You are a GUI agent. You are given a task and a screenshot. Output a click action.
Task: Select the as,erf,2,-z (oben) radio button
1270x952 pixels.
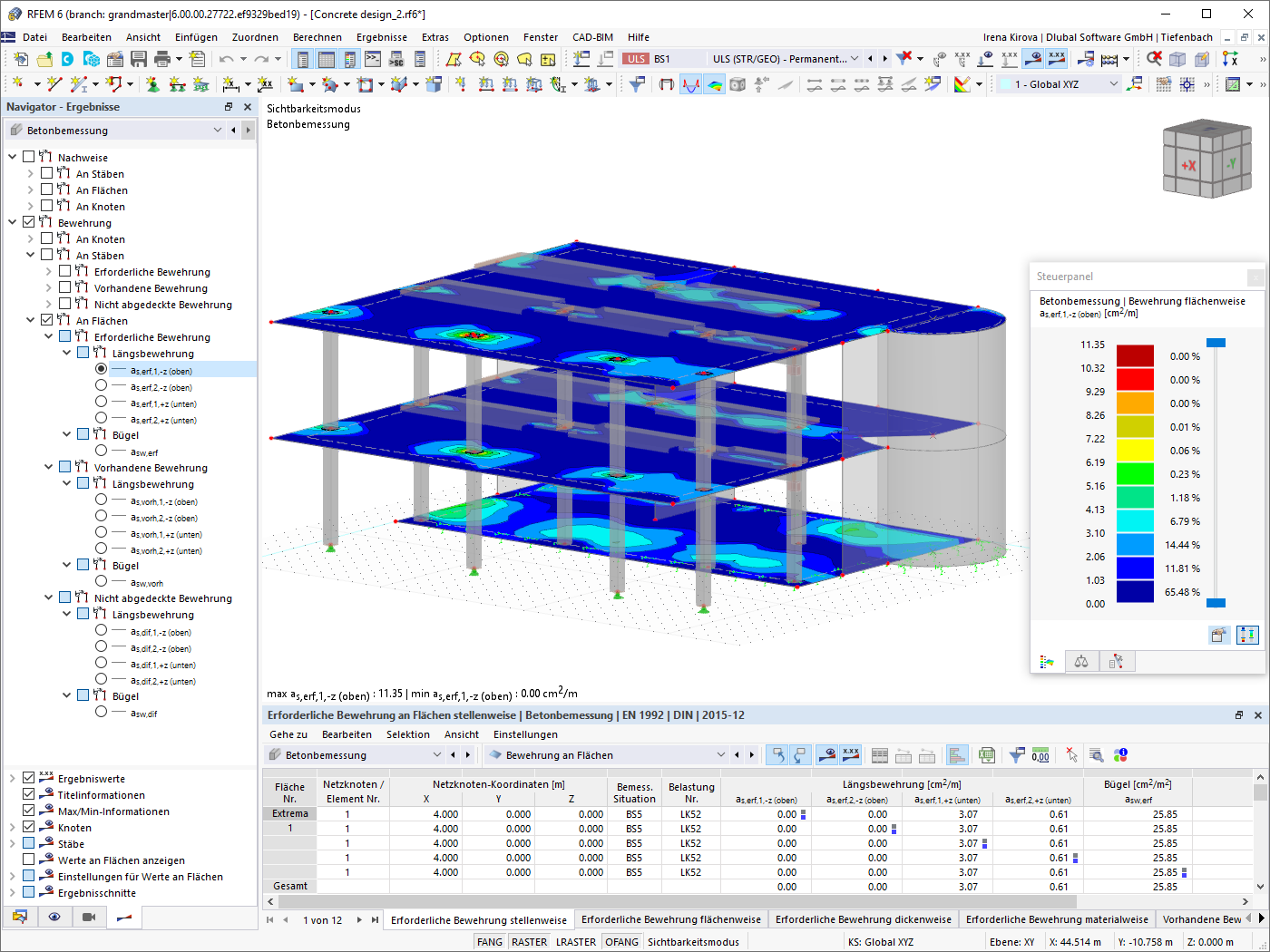[101, 385]
